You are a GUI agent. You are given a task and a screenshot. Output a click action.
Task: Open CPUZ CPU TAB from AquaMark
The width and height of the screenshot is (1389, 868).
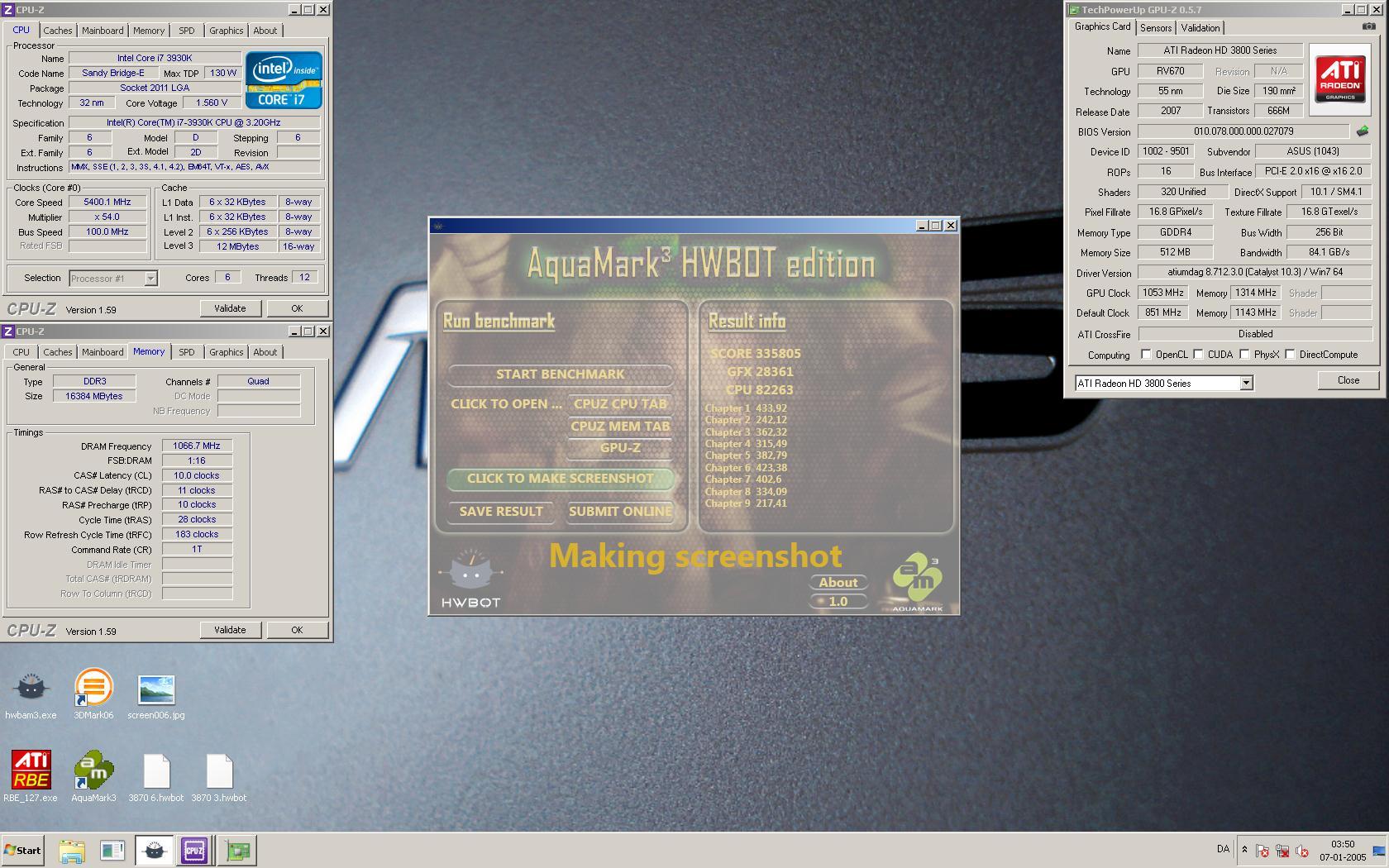[x=620, y=404]
